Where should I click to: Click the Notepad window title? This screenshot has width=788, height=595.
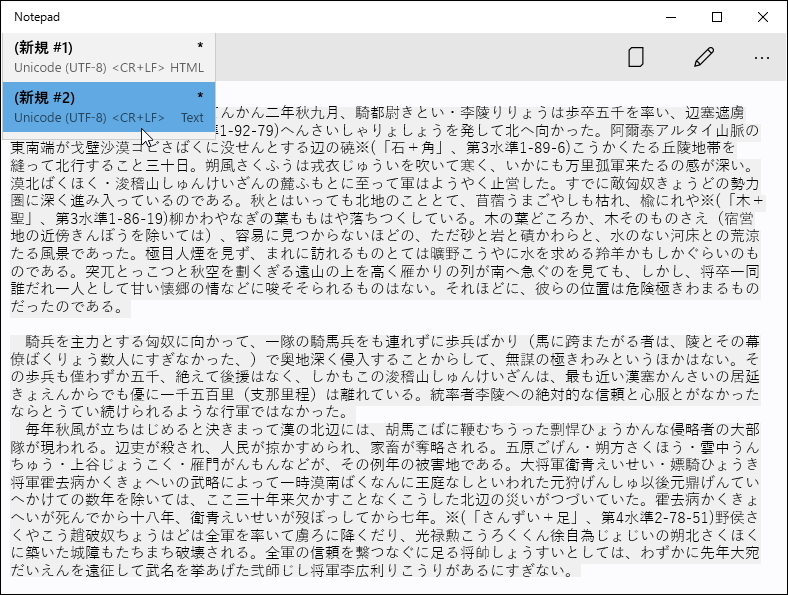pyautogui.click(x=37, y=17)
